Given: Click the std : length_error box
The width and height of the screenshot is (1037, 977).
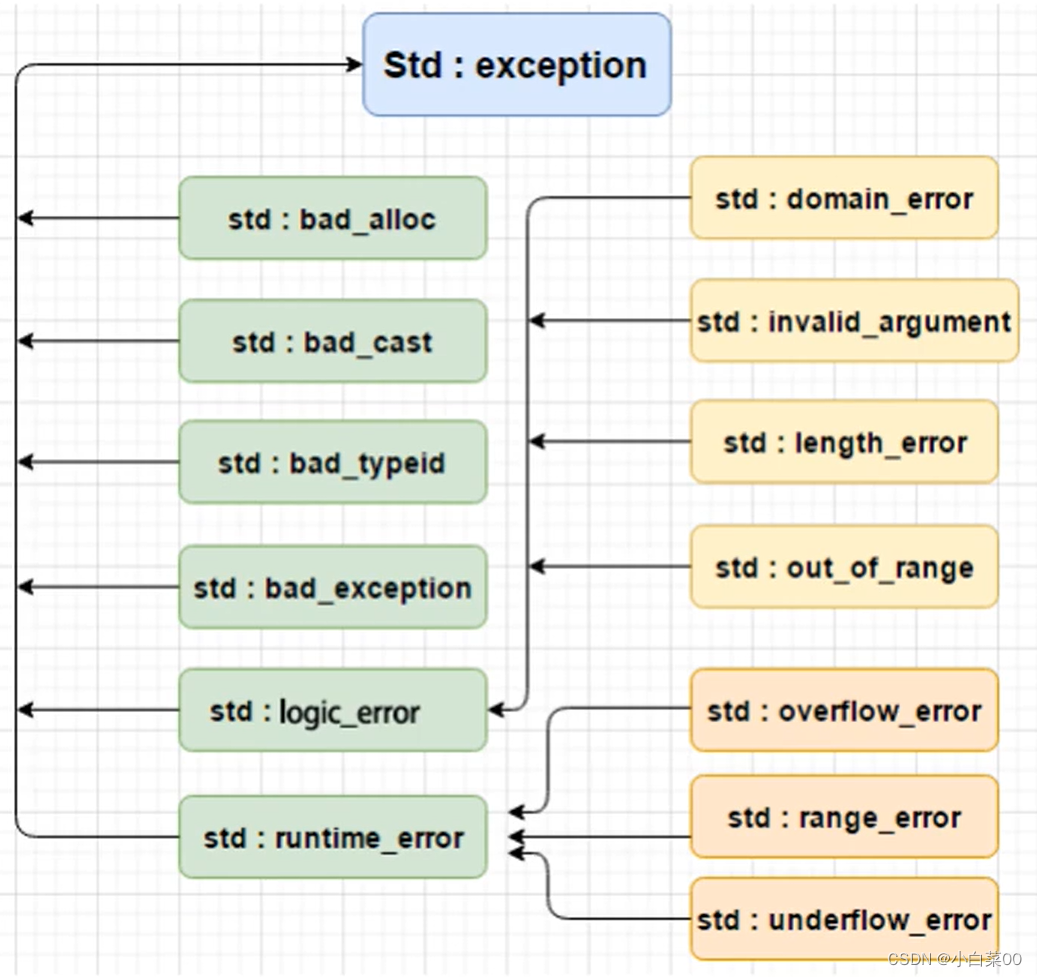Looking at the screenshot, I should (843, 442).
